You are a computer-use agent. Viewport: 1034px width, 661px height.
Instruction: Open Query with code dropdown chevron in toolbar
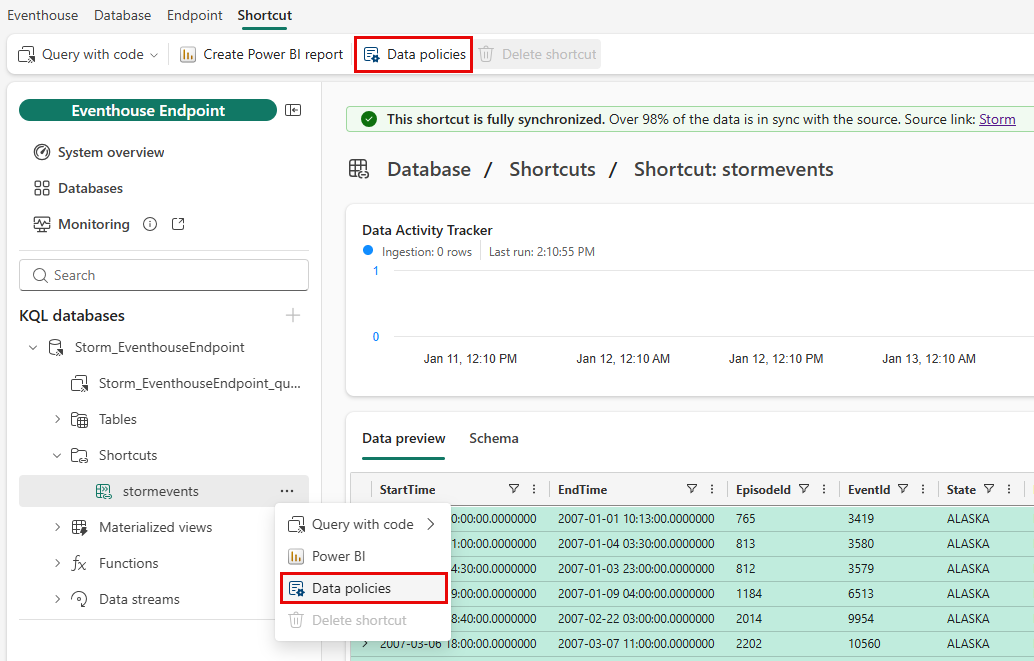pyautogui.click(x=154, y=55)
